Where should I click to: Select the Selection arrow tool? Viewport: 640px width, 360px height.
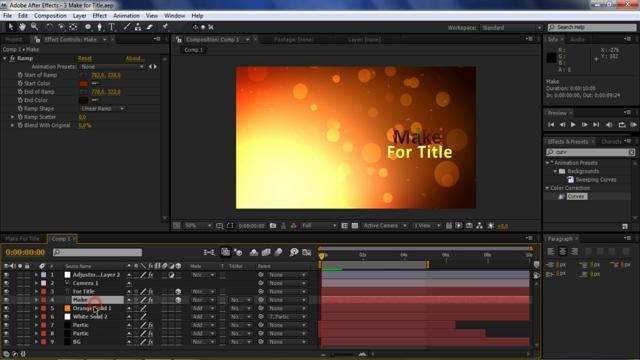(11, 27)
